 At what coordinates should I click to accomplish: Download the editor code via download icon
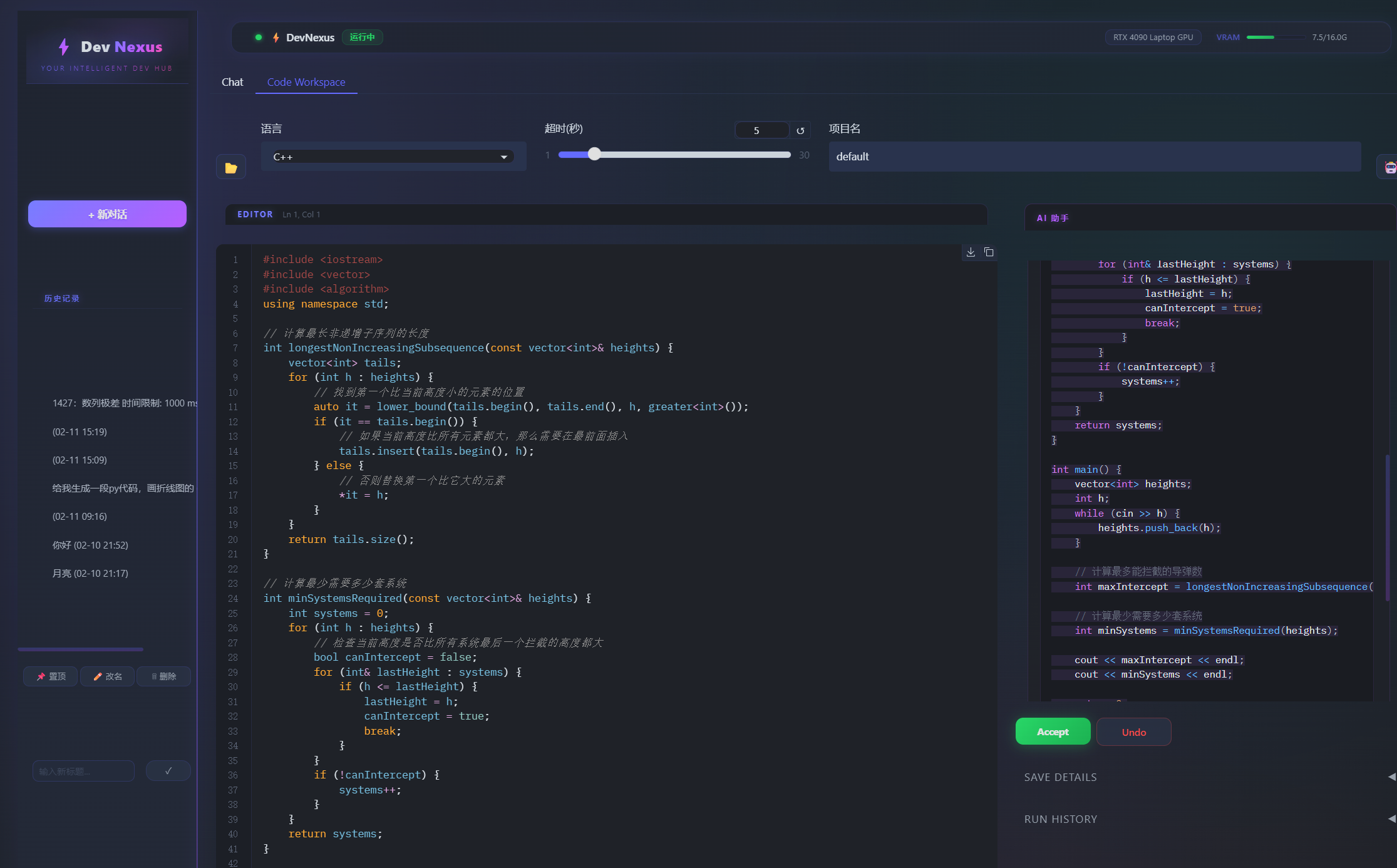[x=971, y=252]
